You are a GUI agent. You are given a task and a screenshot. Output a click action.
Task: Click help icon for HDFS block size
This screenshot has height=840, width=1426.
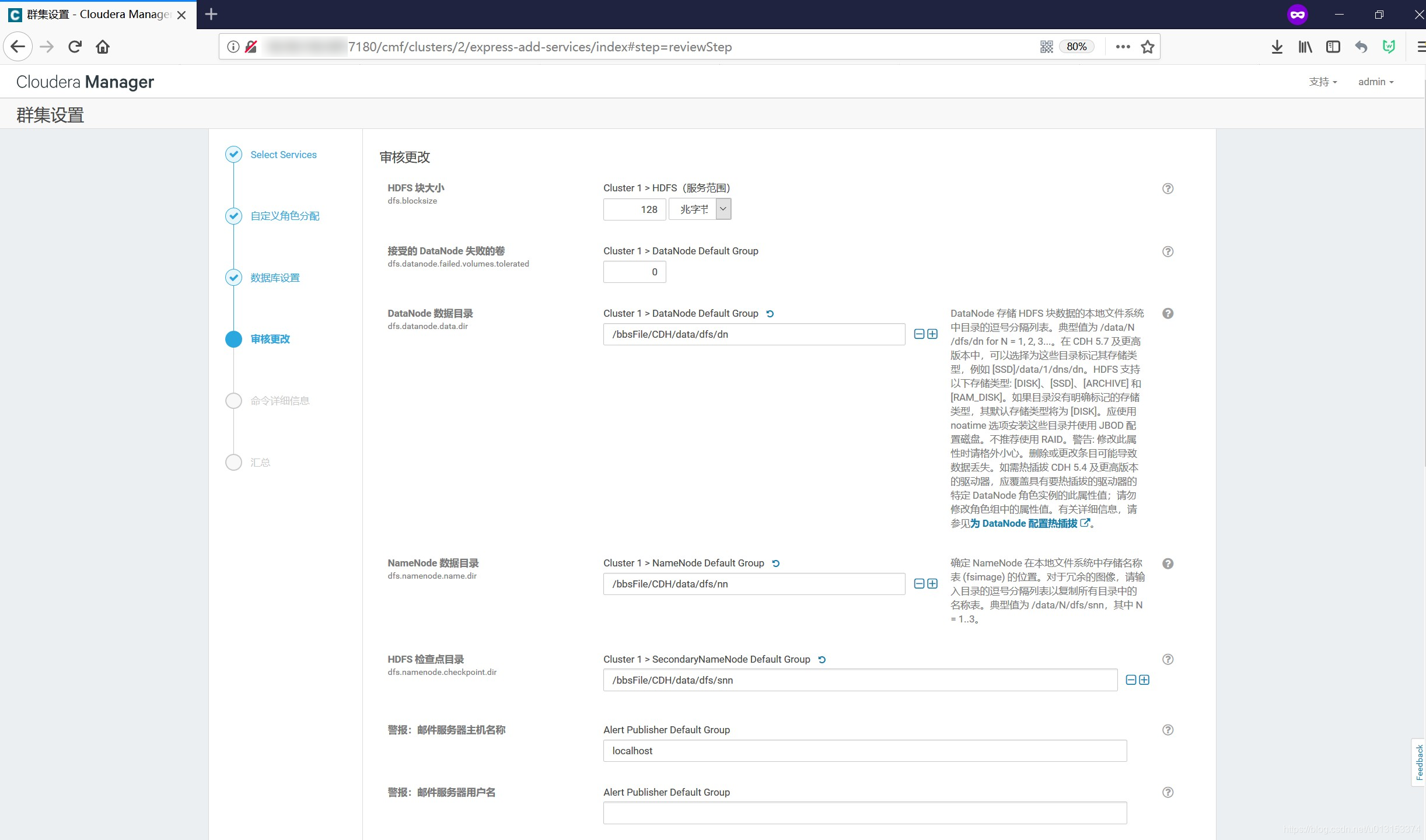pos(1168,188)
